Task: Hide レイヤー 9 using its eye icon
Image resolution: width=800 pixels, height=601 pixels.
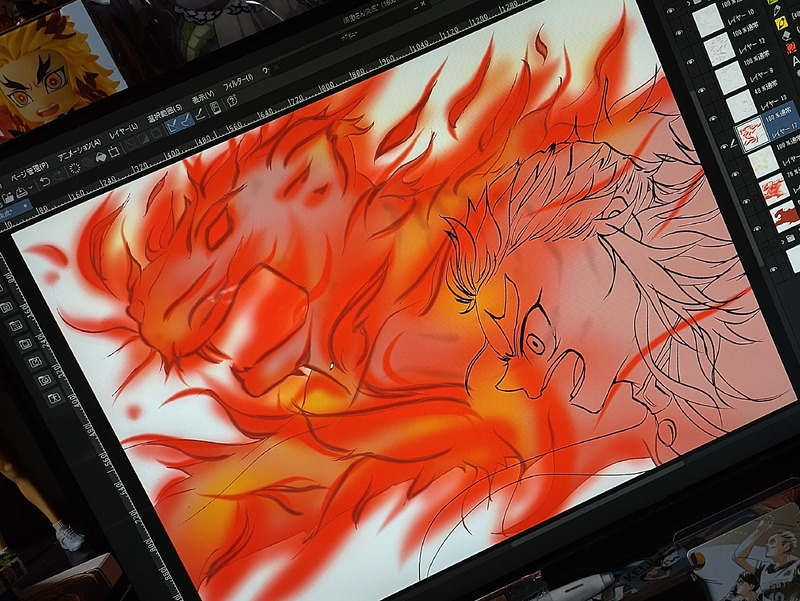Action: (702, 90)
